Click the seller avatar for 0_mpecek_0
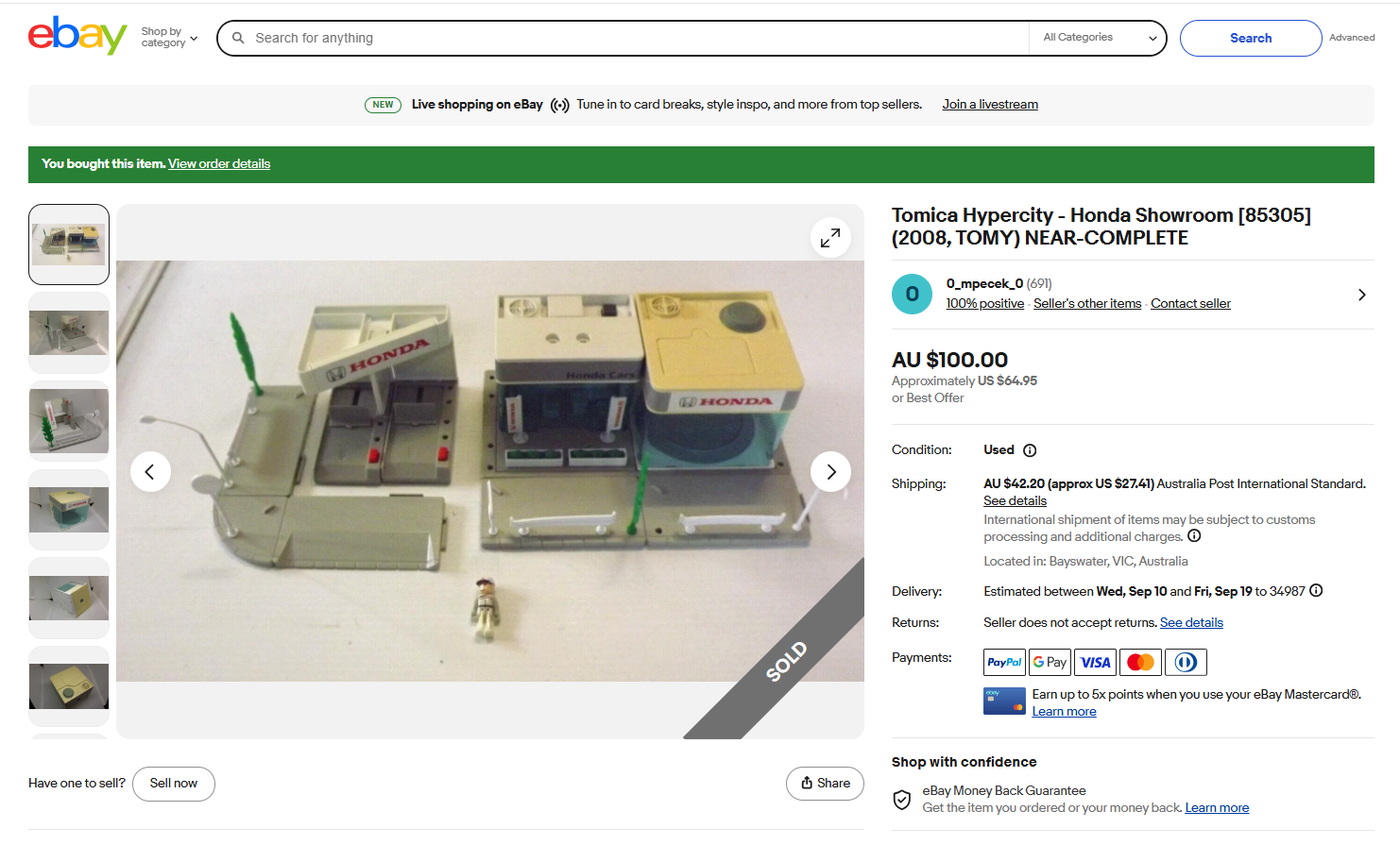 [x=912, y=294]
